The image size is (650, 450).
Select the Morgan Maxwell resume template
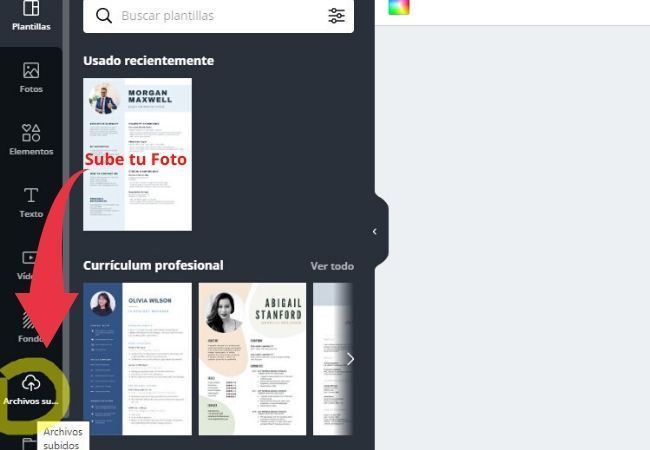click(137, 154)
